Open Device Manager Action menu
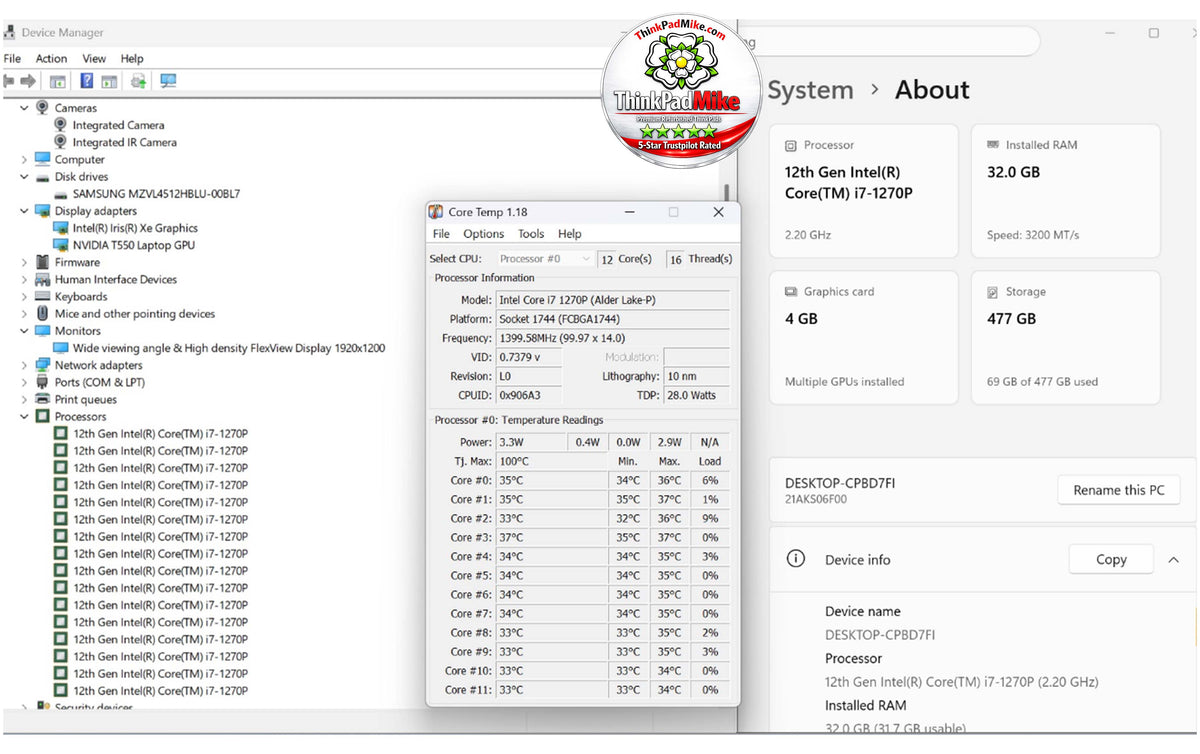The width and height of the screenshot is (1200, 754). click(x=51, y=58)
